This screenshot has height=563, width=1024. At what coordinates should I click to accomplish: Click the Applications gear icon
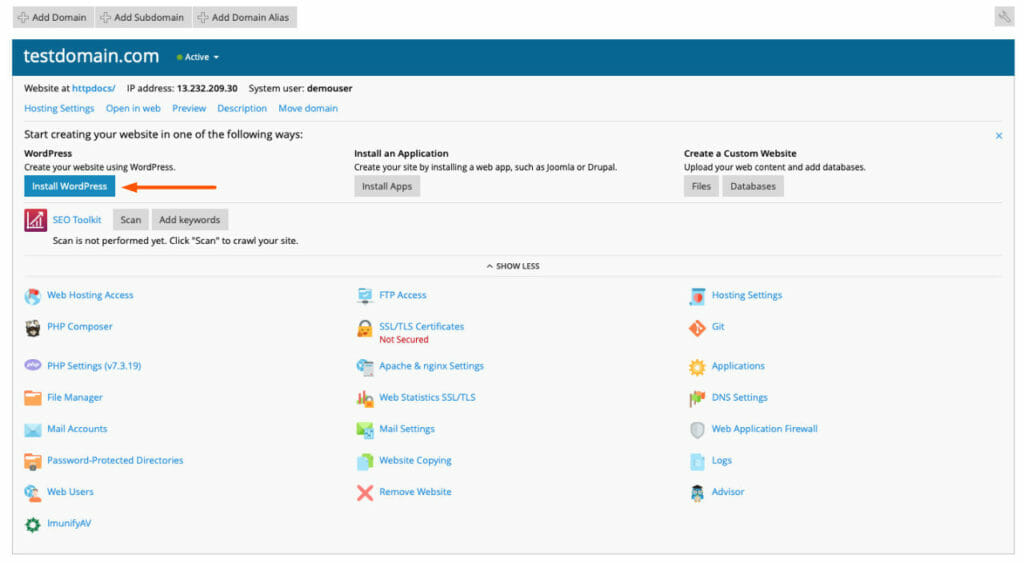tap(697, 366)
